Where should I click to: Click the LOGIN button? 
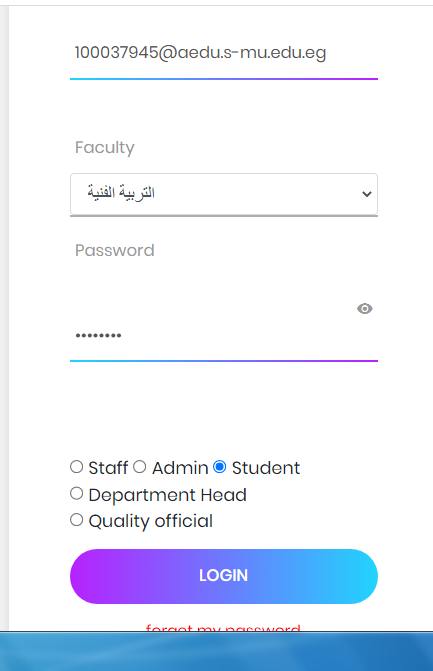coord(224,576)
